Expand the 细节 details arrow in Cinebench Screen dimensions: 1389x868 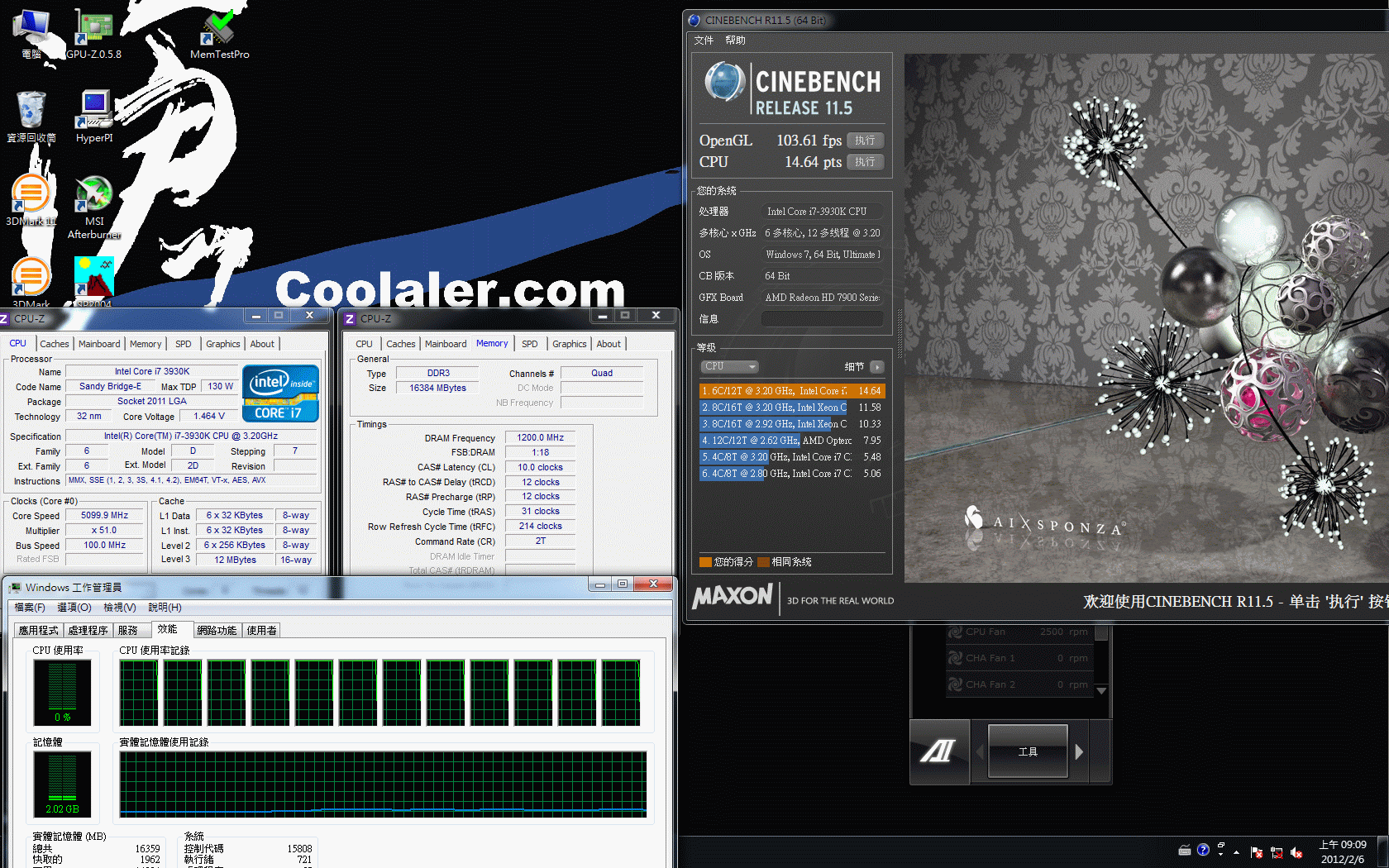[877, 367]
